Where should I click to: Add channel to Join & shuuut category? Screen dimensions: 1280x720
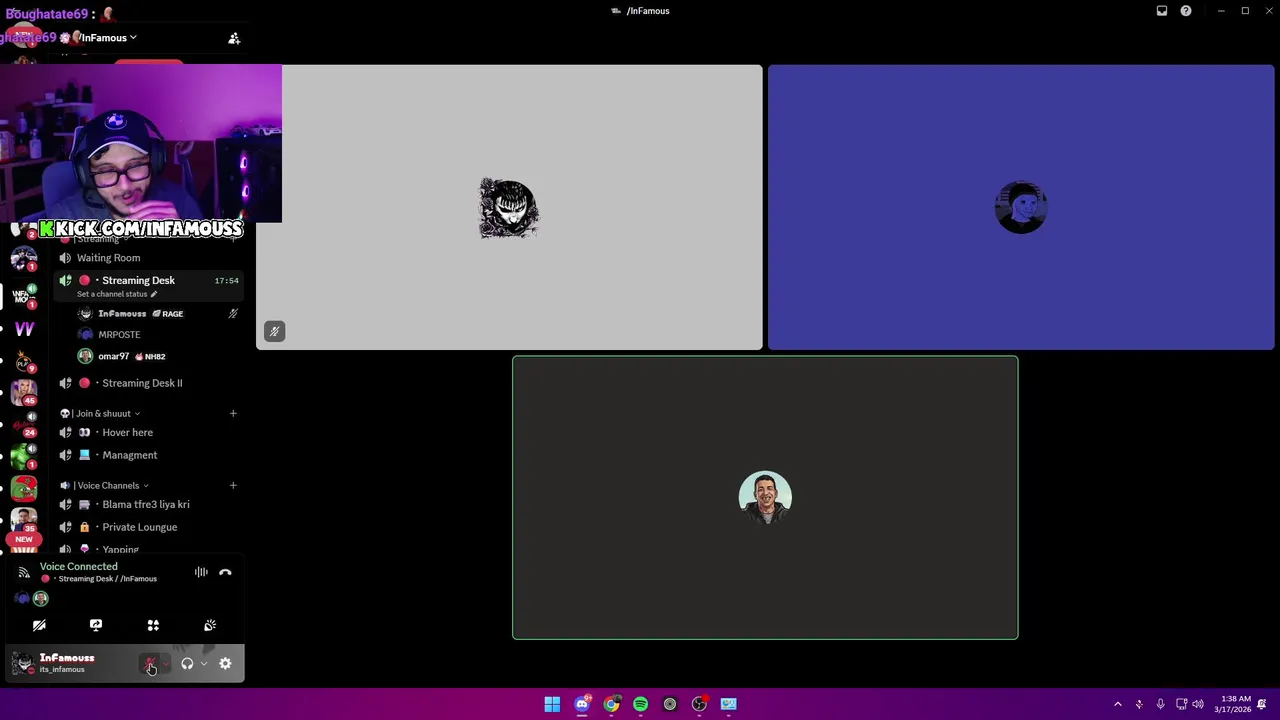coord(233,413)
